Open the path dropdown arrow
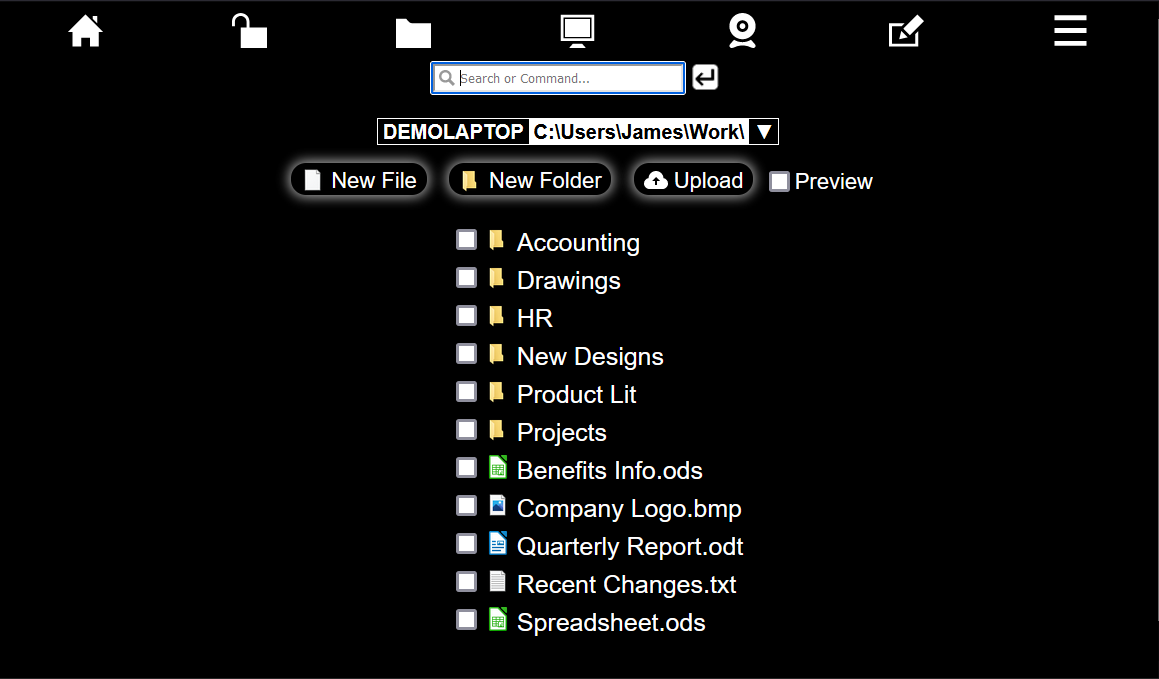 point(764,131)
